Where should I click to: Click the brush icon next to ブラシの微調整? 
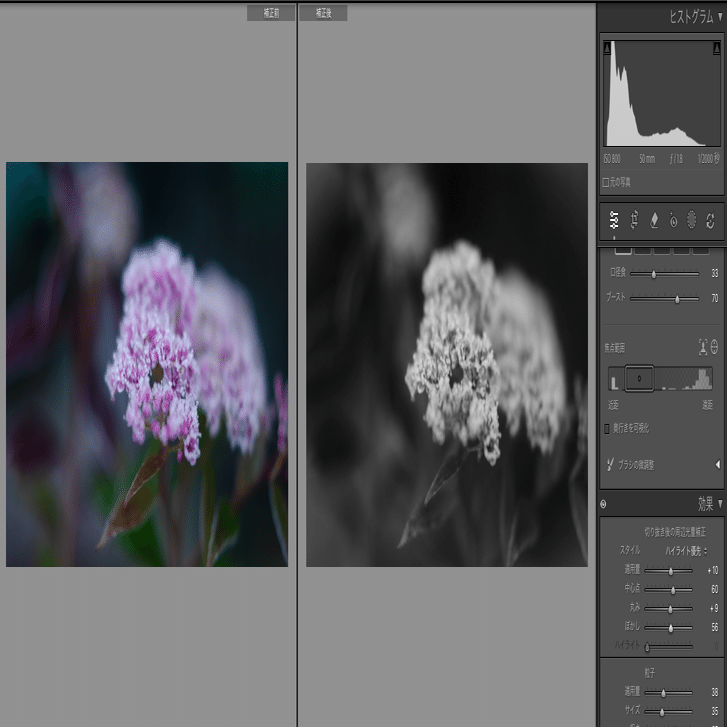pyautogui.click(x=610, y=465)
